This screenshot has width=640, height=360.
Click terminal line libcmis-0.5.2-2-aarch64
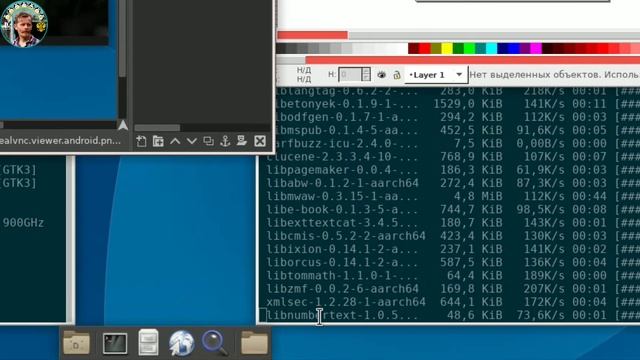click(346, 236)
